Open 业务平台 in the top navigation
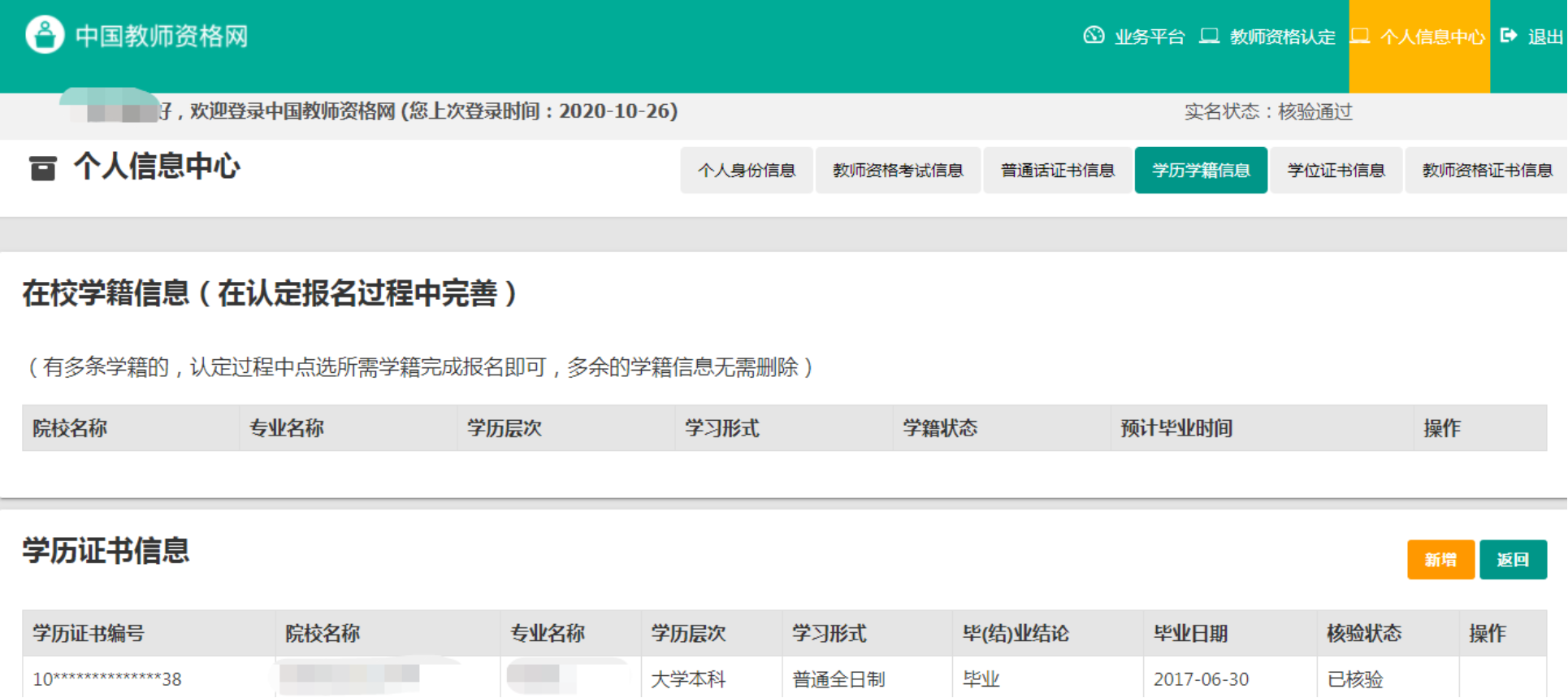1568x698 pixels. click(x=1149, y=37)
